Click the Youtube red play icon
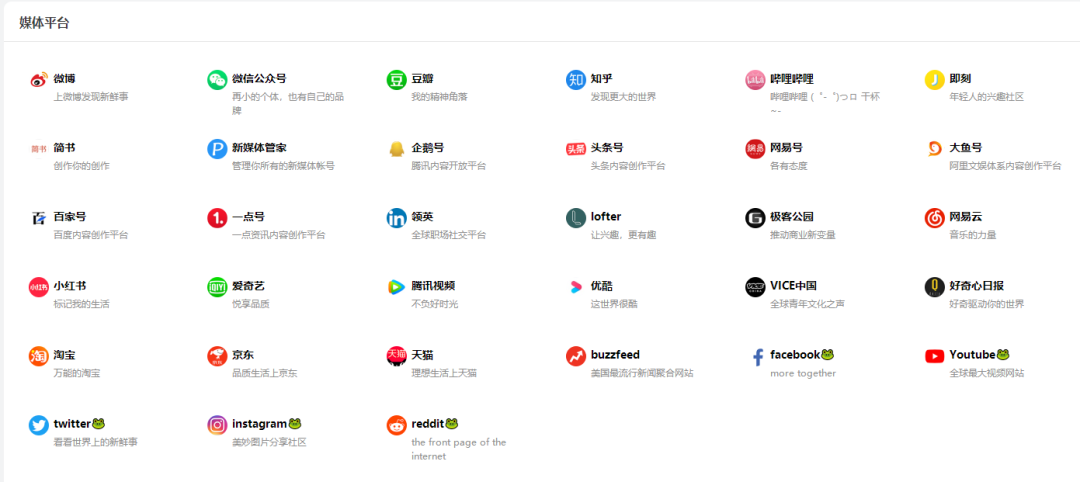Image resolution: width=1080 pixels, height=482 pixels. (x=934, y=356)
